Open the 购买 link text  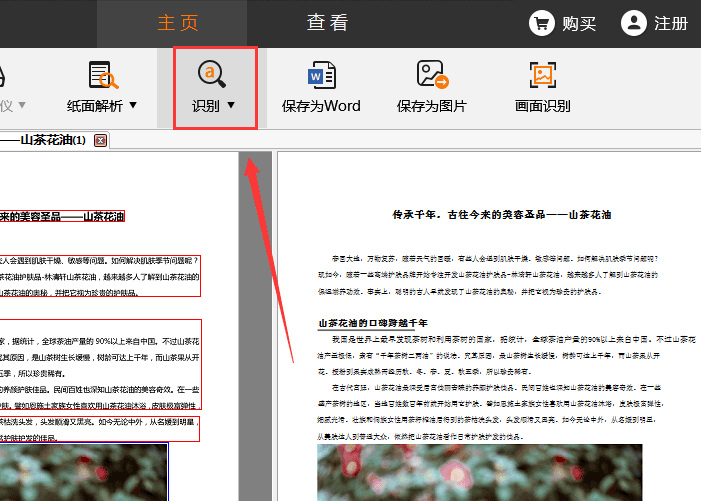click(579, 24)
